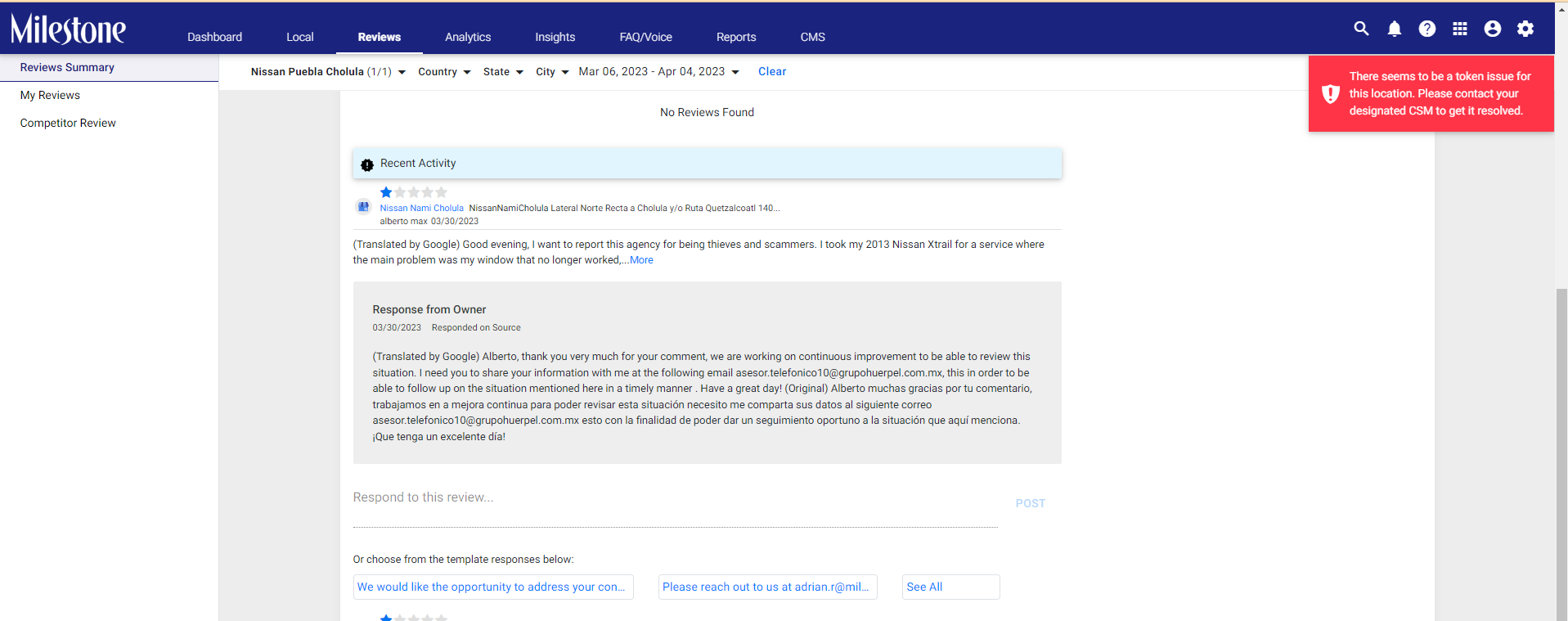Click the Recent Activity header
Viewport: 1568px width, 621px height.
[x=708, y=164]
